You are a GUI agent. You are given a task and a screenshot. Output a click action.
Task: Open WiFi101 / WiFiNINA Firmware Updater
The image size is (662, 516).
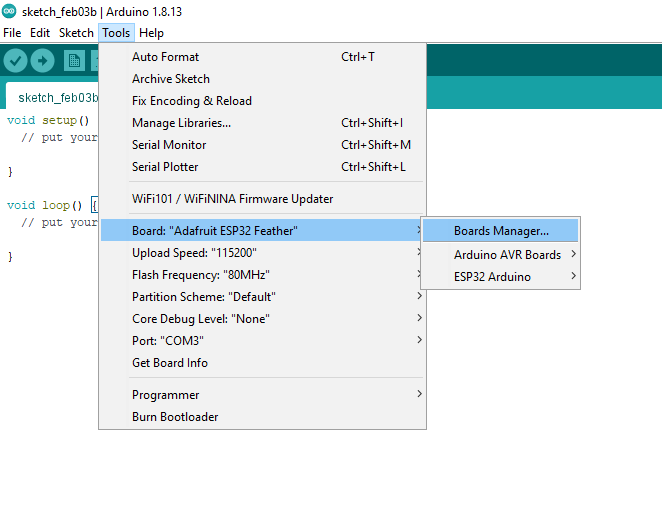click(x=262, y=199)
